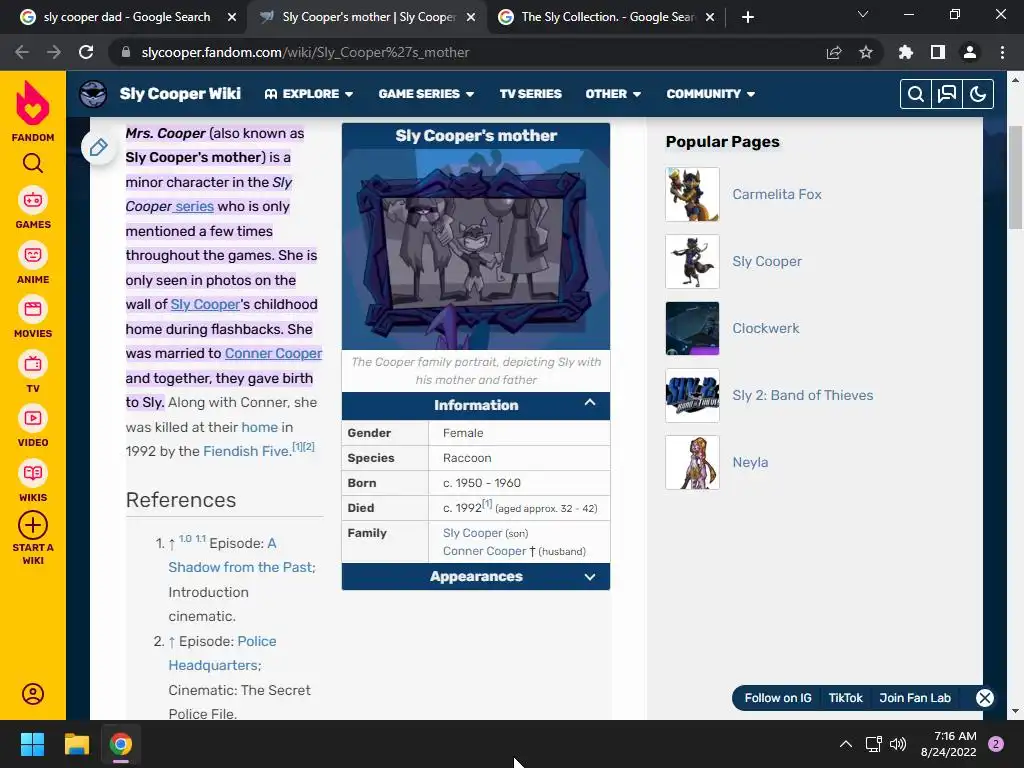Click the Start a Wiki plus icon
Viewport: 1024px width, 768px height.
[33, 525]
